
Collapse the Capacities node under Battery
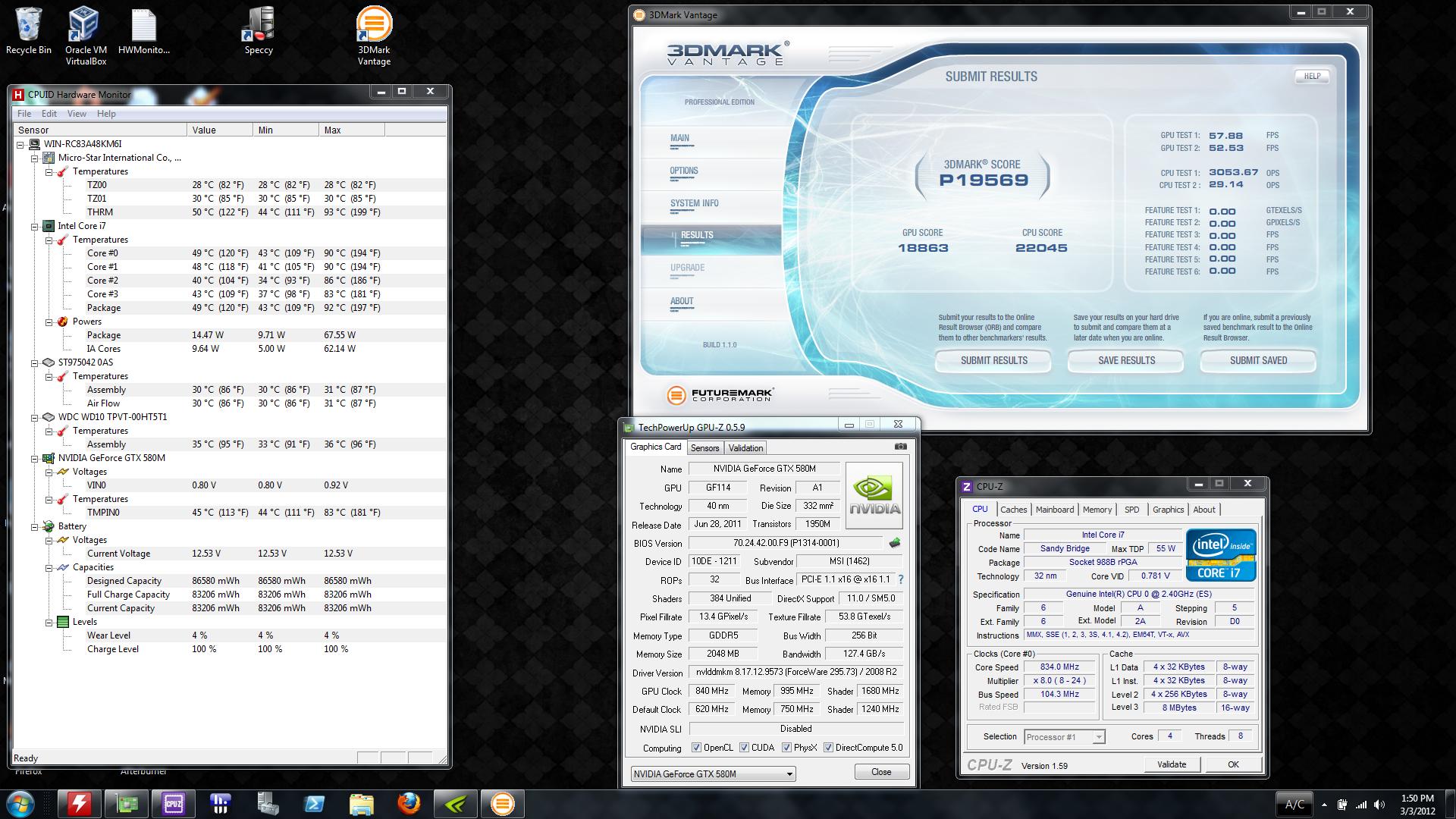tap(49, 567)
